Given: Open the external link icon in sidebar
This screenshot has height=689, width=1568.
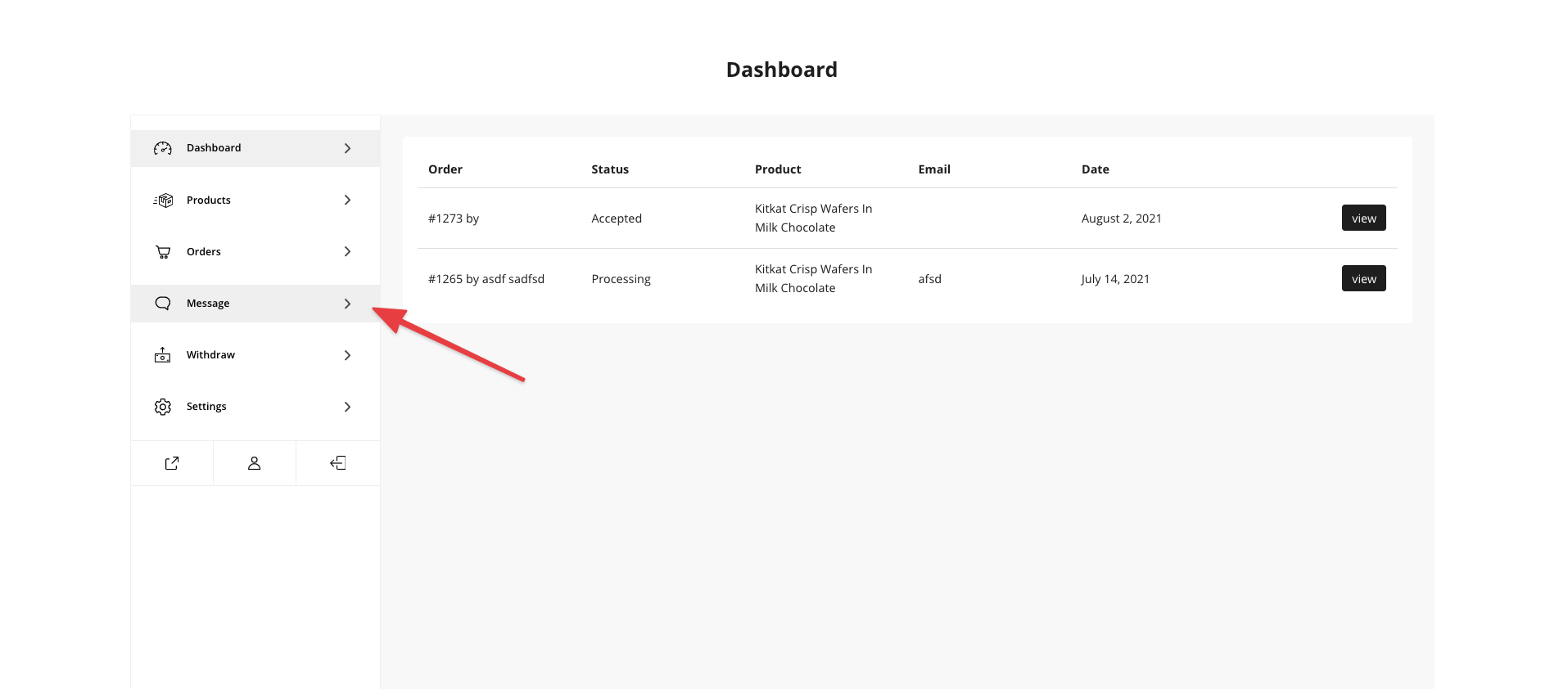Looking at the screenshot, I should click(x=172, y=463).
